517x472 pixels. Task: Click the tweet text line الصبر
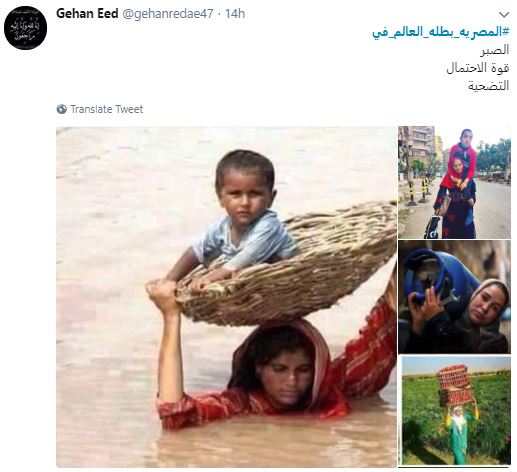pos(495,50)
